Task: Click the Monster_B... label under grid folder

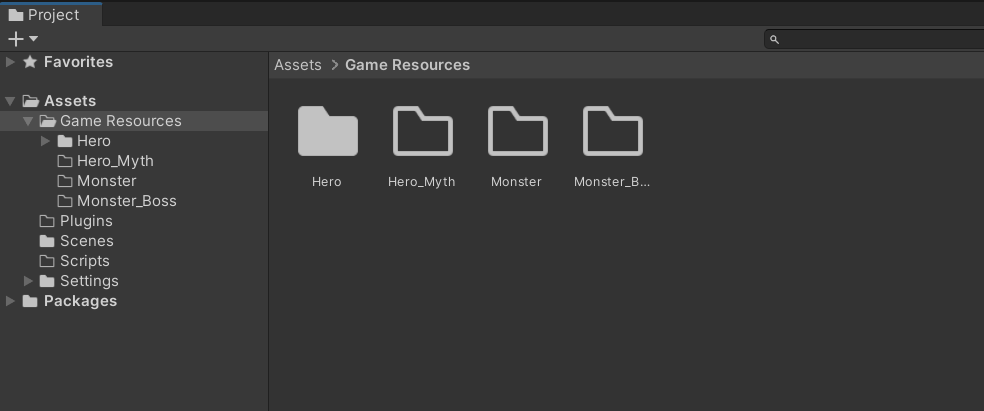Action: (612, 182)
